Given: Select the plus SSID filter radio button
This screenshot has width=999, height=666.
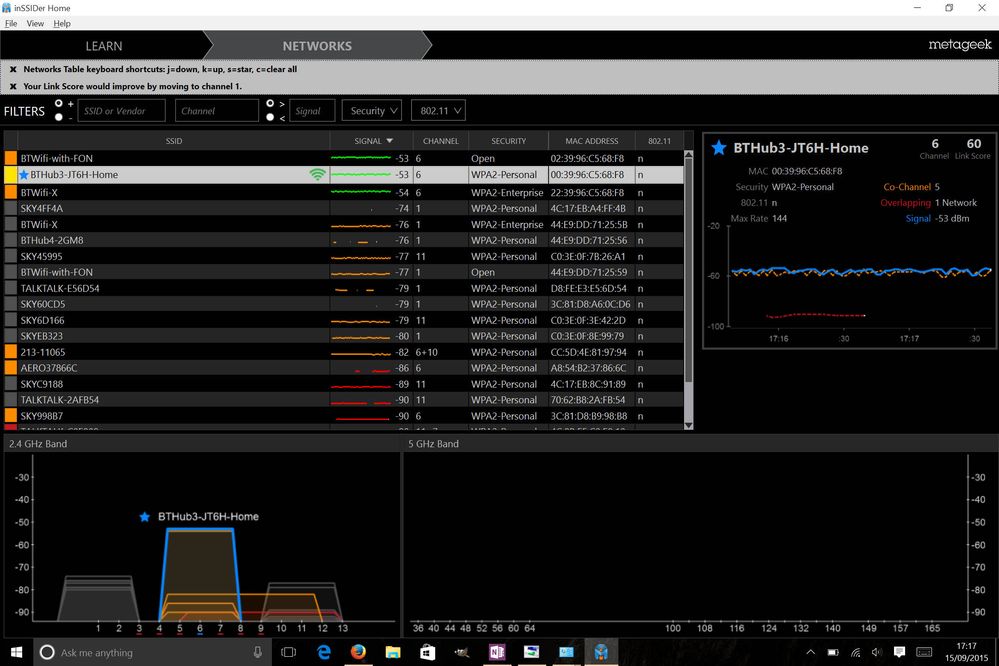Looking at the screenshot, I should (59, 103).
